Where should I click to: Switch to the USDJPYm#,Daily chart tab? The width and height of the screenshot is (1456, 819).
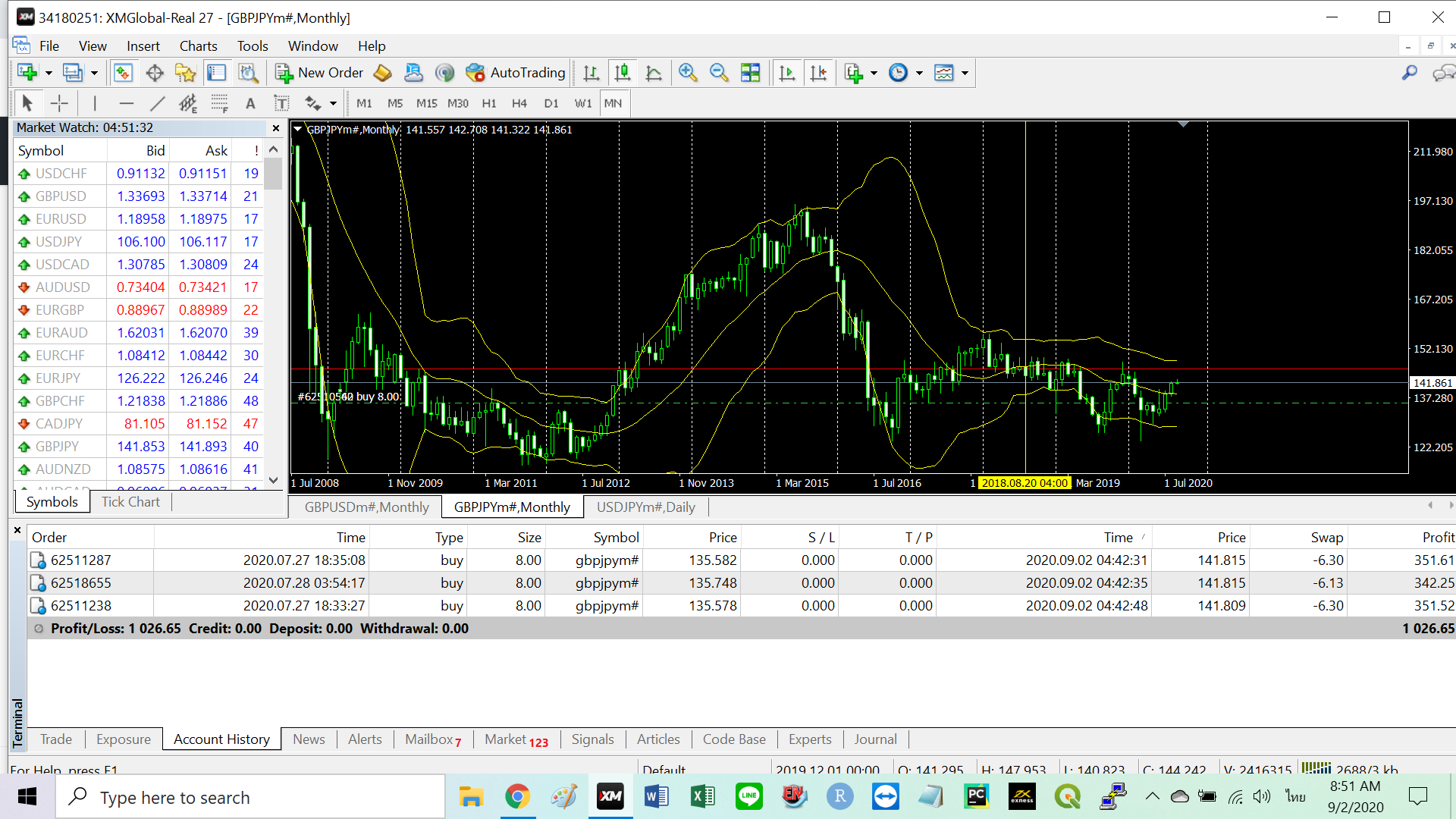[x=645, y=507]
